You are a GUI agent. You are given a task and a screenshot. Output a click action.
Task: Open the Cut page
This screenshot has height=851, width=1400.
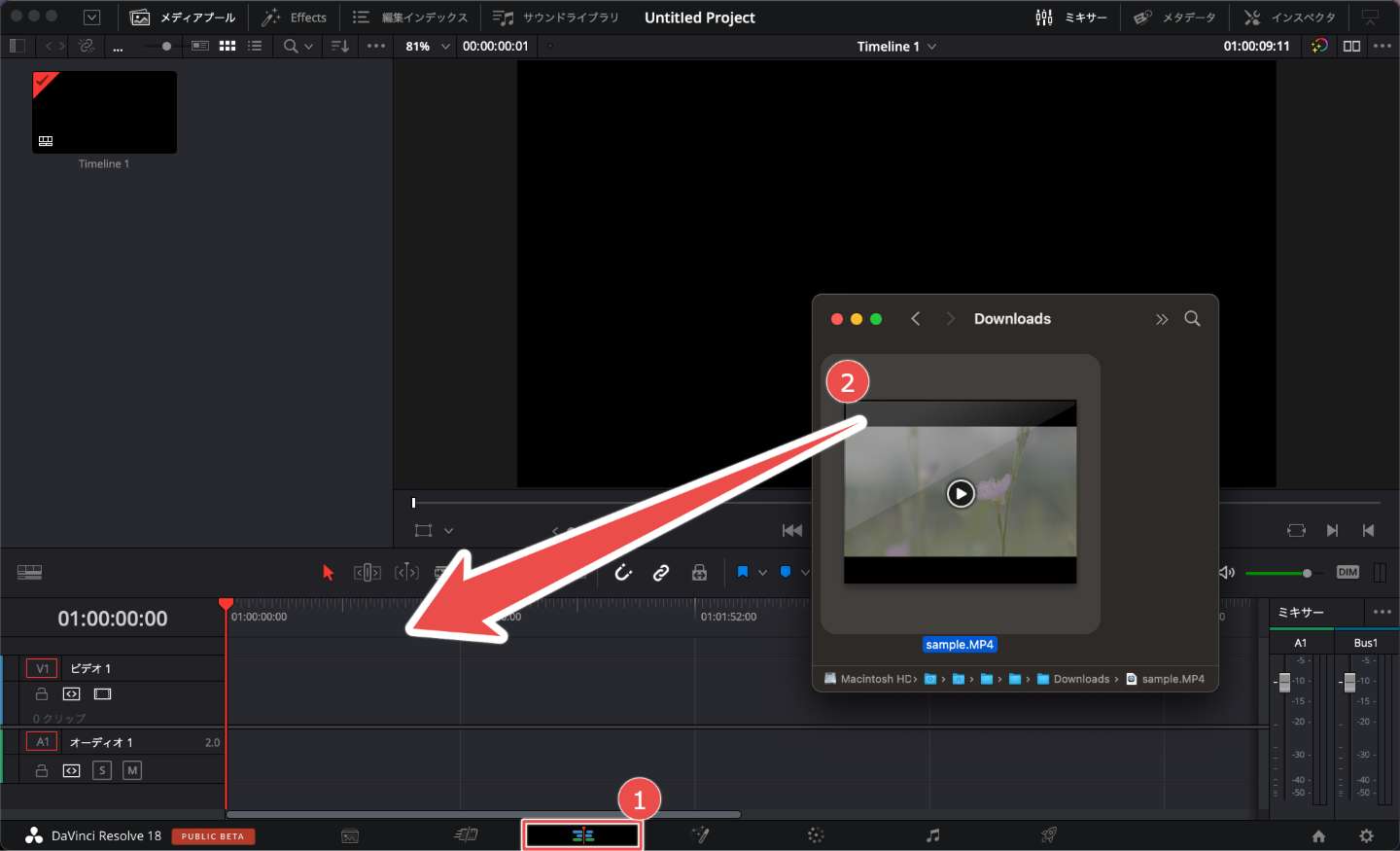(x=467, y=835)
